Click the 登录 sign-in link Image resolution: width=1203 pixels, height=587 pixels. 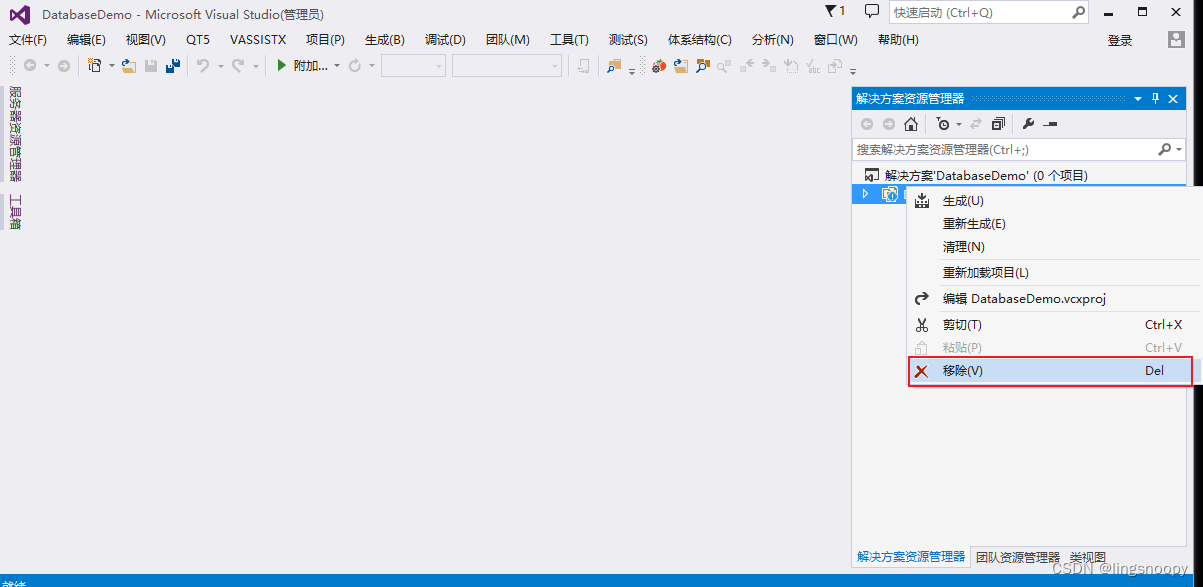pos(1120,40)
